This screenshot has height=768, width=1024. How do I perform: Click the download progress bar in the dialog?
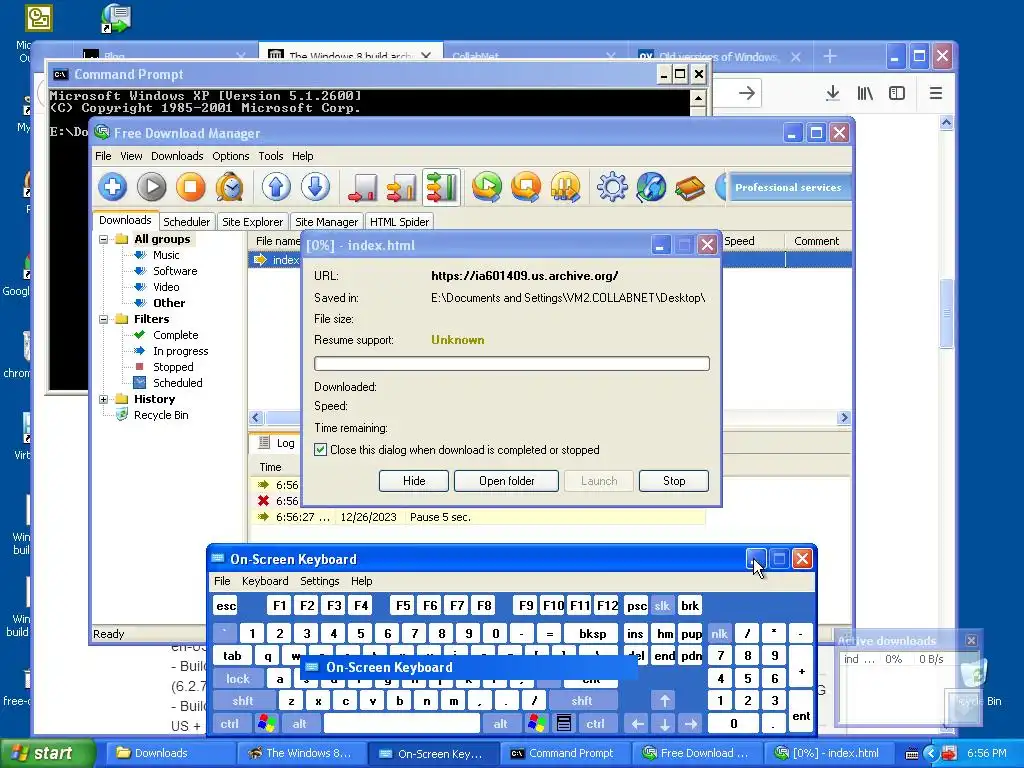[x=512, y=364]
